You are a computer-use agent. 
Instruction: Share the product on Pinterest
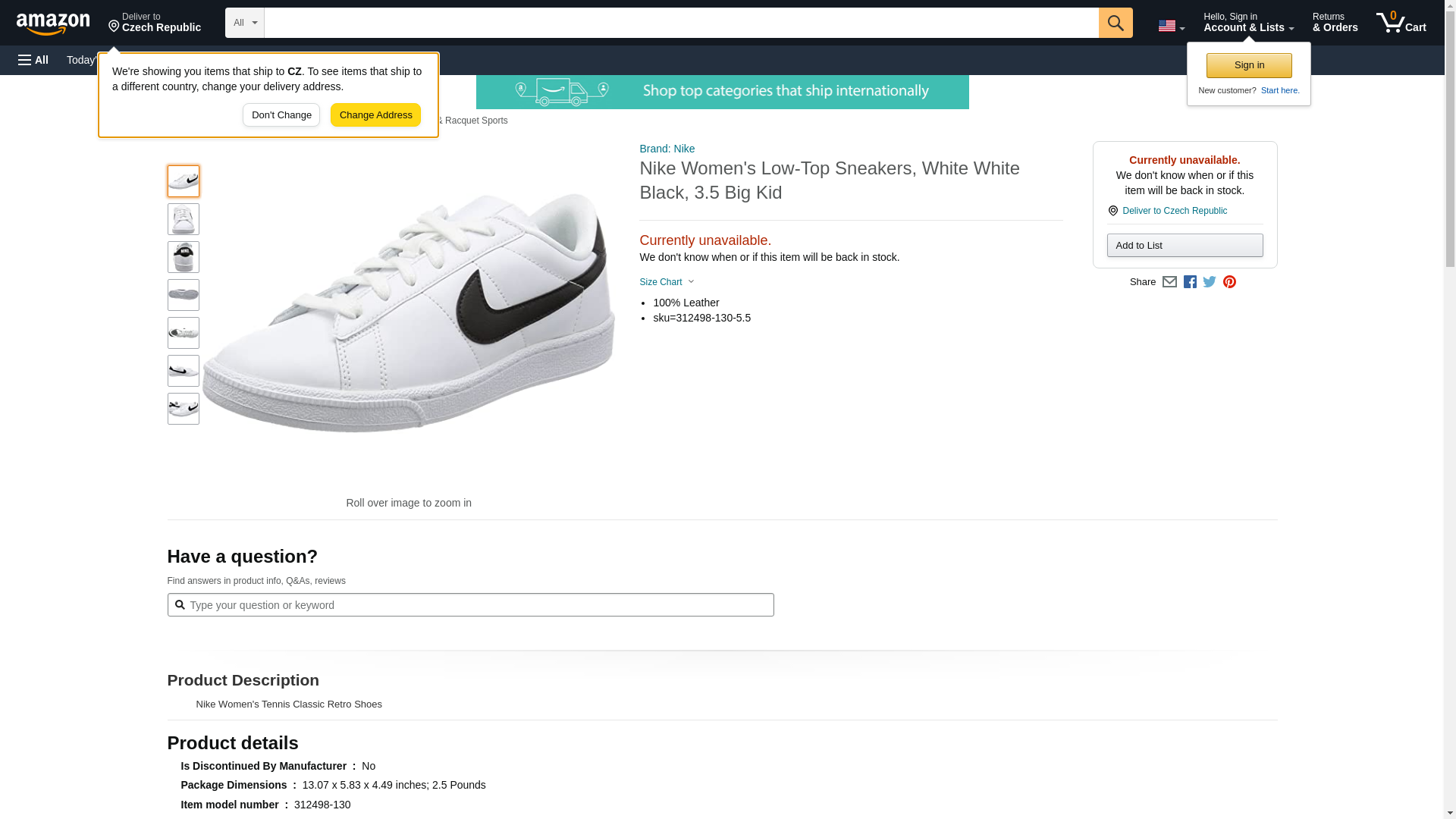(x=1229, y=282)
